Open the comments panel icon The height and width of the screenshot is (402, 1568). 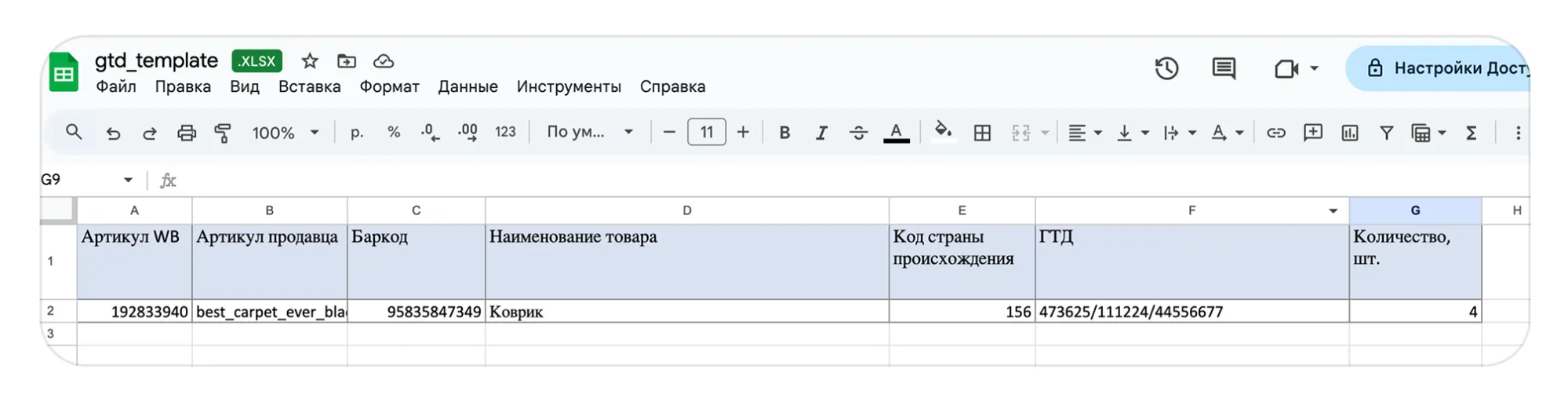click(x=1223, y=68)
